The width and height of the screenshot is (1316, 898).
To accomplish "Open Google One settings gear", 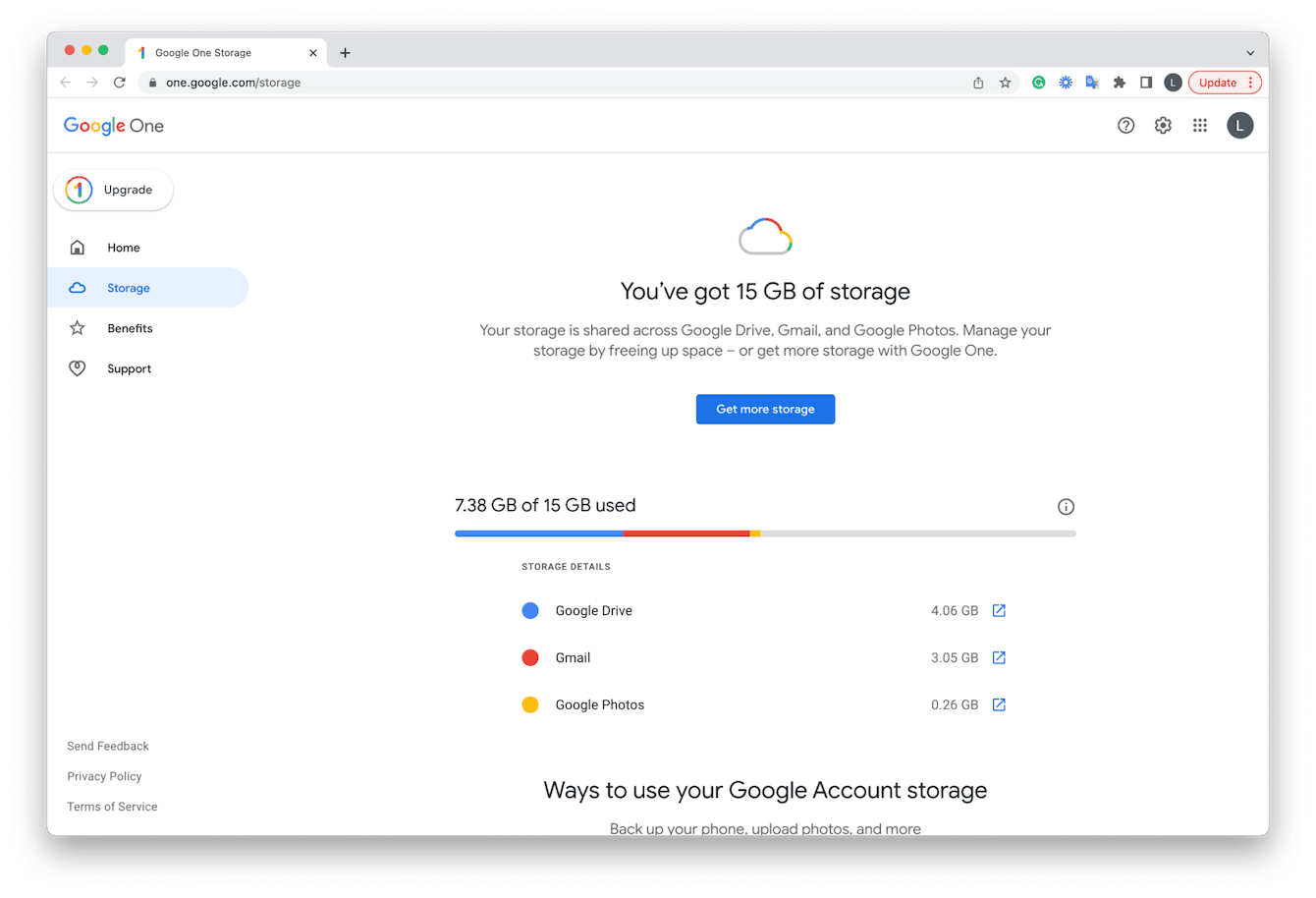I will (x=1163, y=126).
